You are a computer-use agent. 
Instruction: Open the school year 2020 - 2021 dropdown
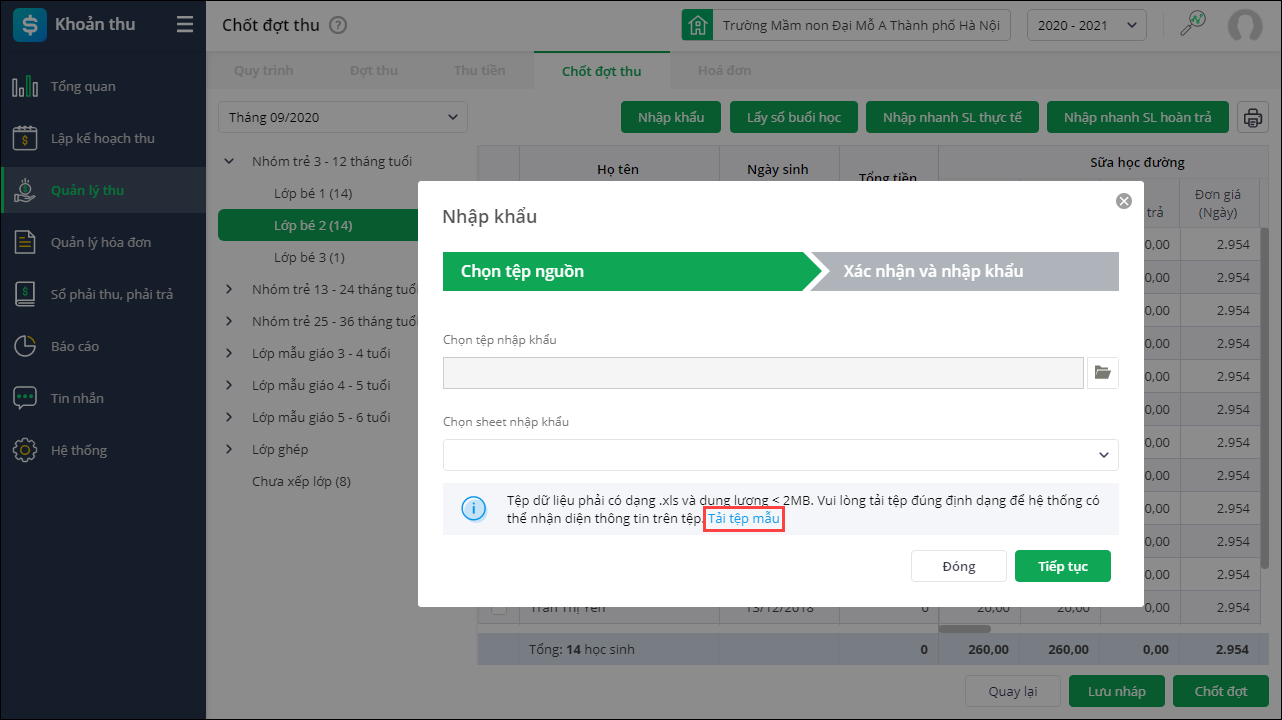1087,25
